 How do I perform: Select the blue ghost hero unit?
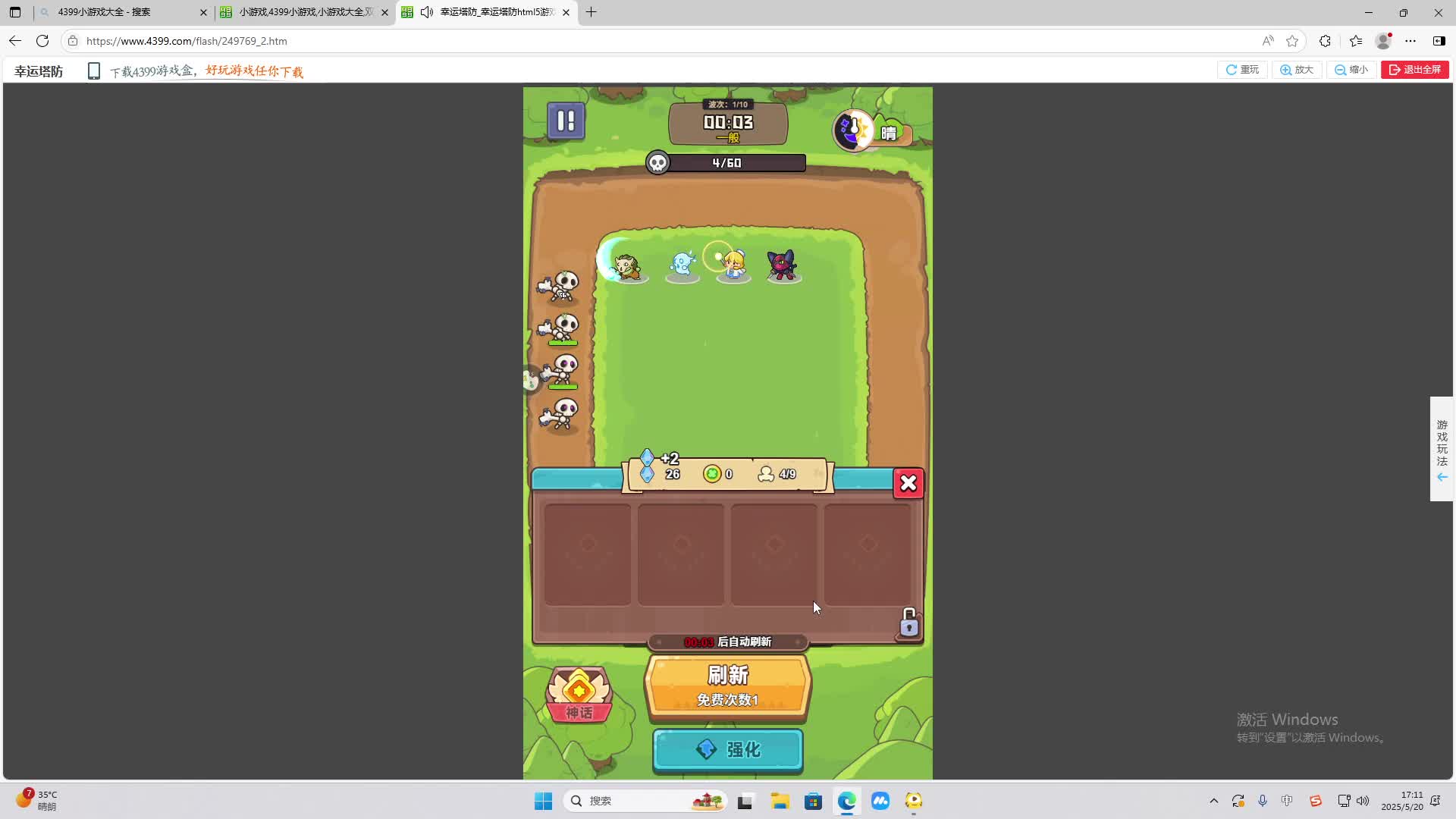pyautogui.click(x=682, y=265)
